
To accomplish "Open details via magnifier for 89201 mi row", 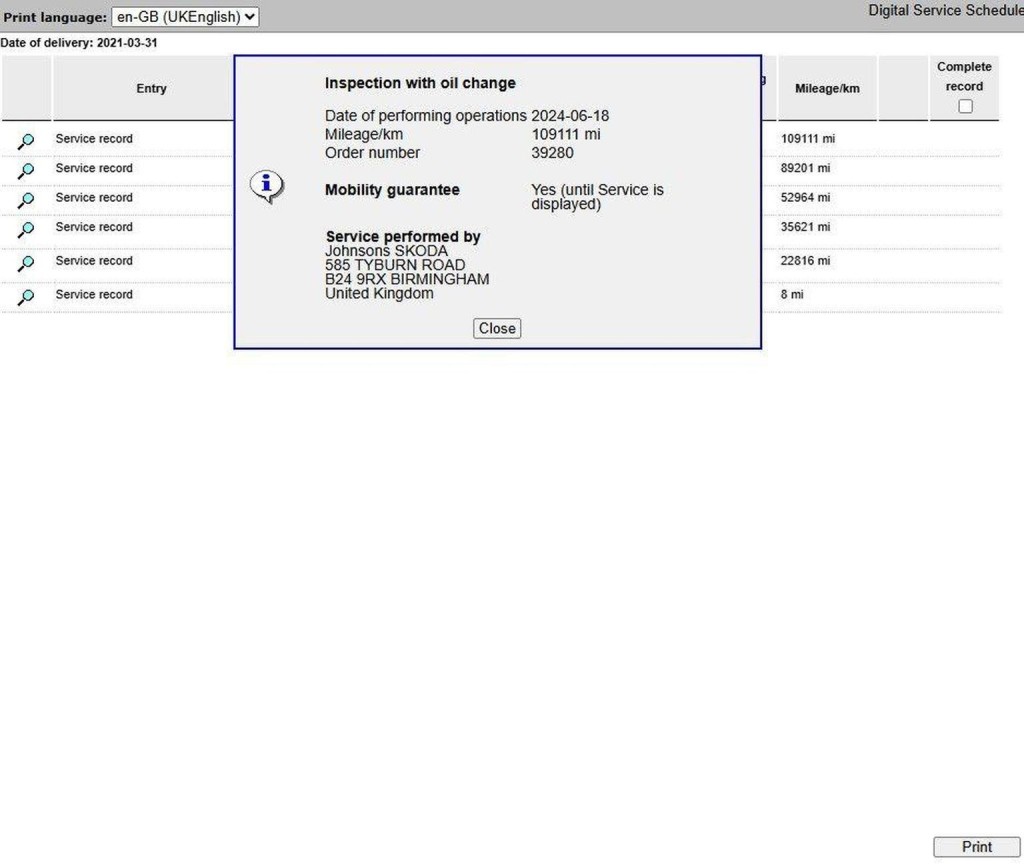I will (x=26, y=170).
